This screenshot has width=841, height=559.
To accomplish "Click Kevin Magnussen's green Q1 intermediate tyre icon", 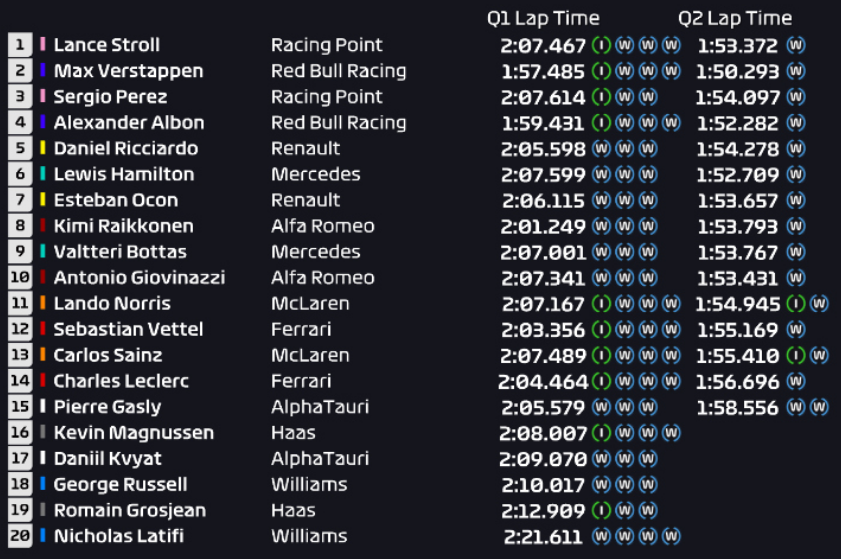I will point(601,433).
